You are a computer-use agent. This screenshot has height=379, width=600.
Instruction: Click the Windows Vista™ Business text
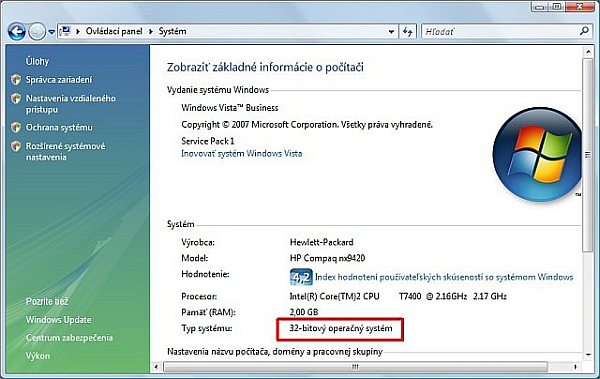pos(230,108)
